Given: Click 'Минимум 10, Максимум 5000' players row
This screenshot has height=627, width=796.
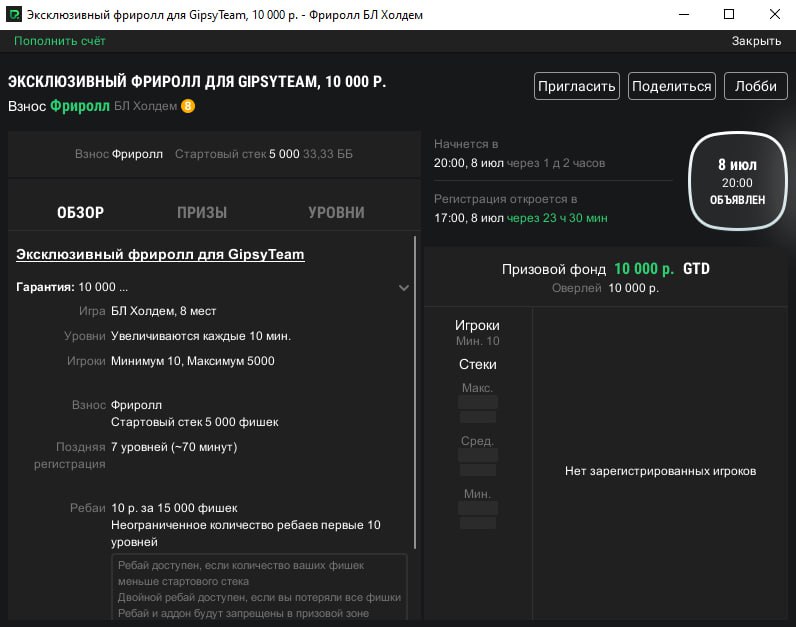Looking at the screenshot, I should [x=192, y=361].
